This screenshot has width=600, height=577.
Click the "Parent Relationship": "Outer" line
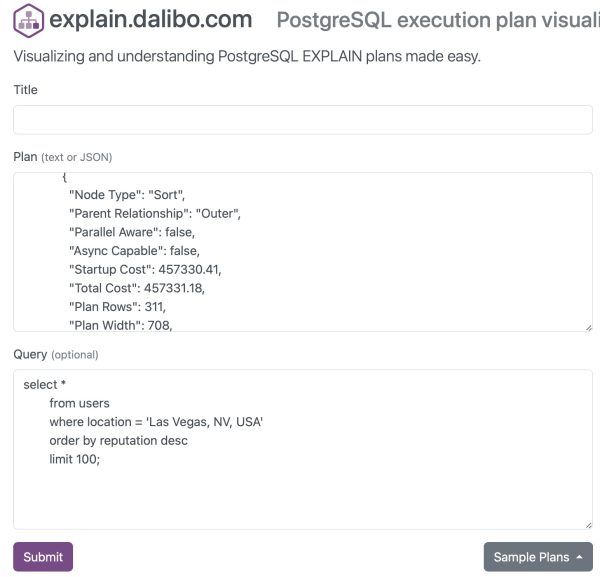155,214
